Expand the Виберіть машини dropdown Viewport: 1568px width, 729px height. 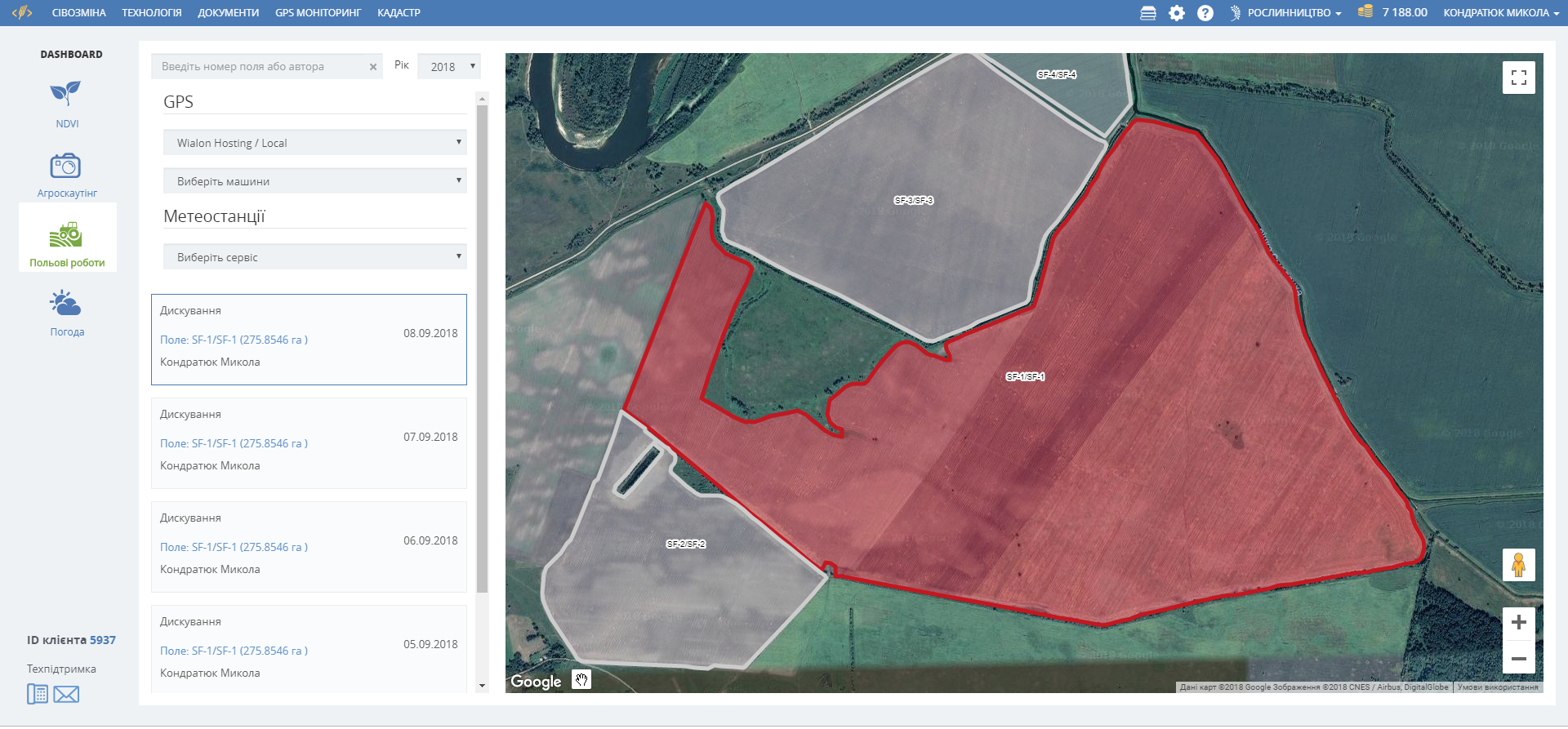pyautogui.click(x=314, y=181)
